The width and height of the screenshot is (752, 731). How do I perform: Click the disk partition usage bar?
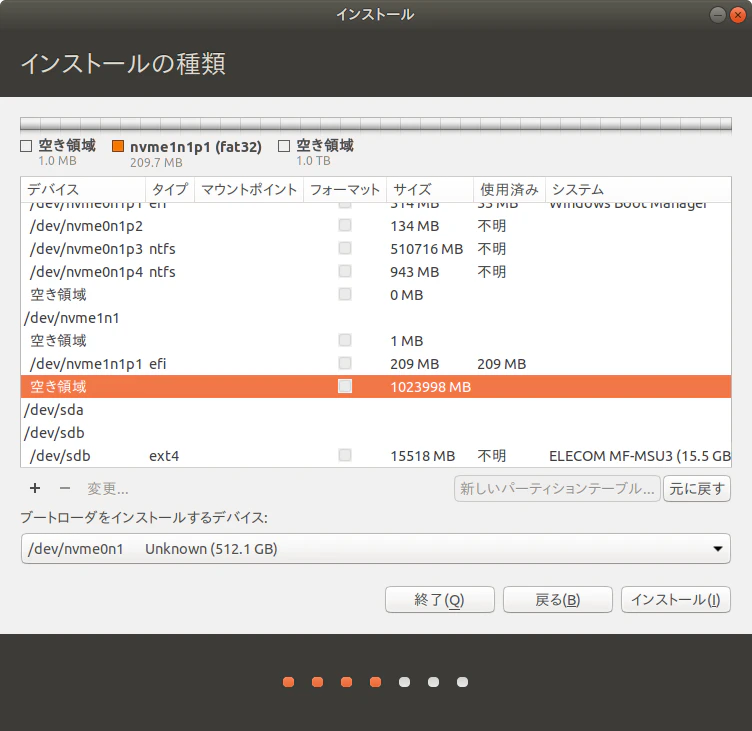(x=376, y=124)
